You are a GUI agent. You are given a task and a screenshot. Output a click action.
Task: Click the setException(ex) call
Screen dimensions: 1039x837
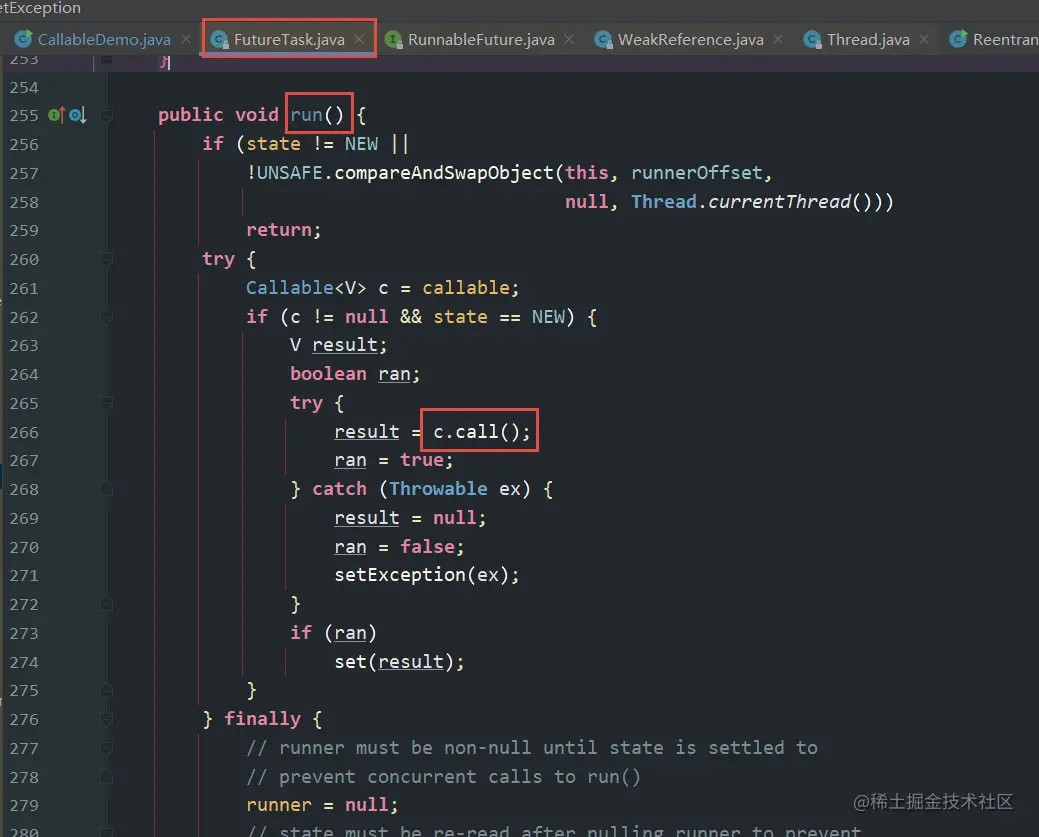427,575
